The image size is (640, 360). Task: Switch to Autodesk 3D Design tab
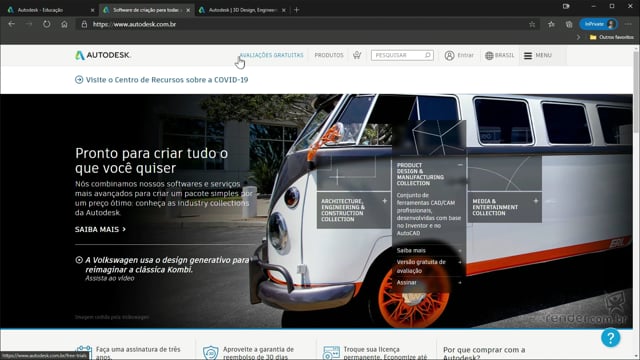[242, 10]
